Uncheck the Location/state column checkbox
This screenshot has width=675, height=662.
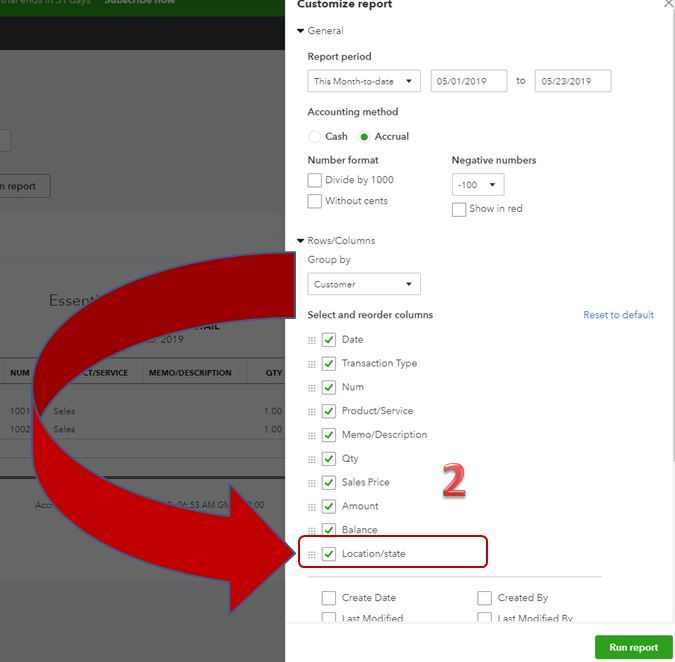click(x=328, y=554)
